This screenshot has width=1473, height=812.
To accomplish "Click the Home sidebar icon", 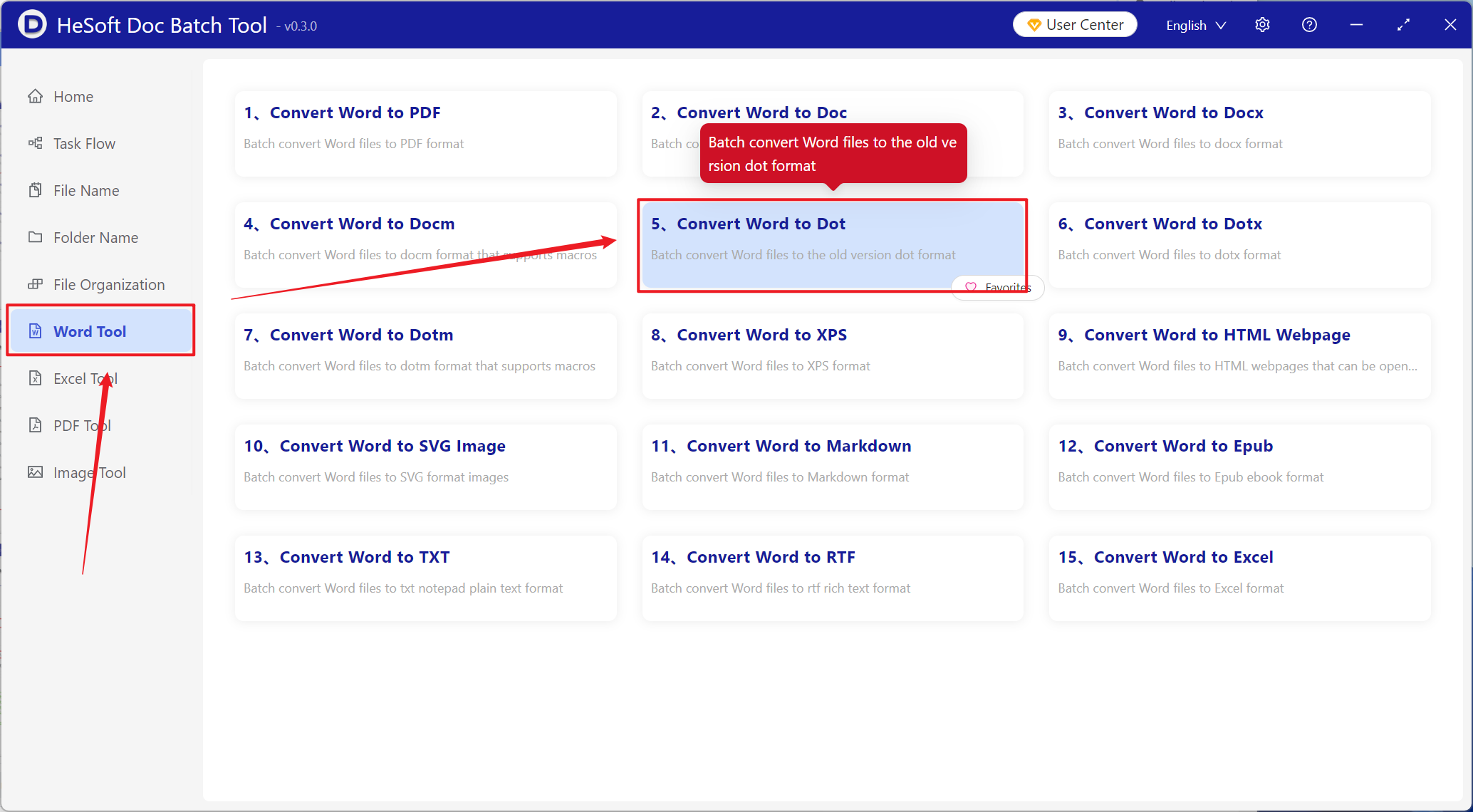I will coord(35,96).
